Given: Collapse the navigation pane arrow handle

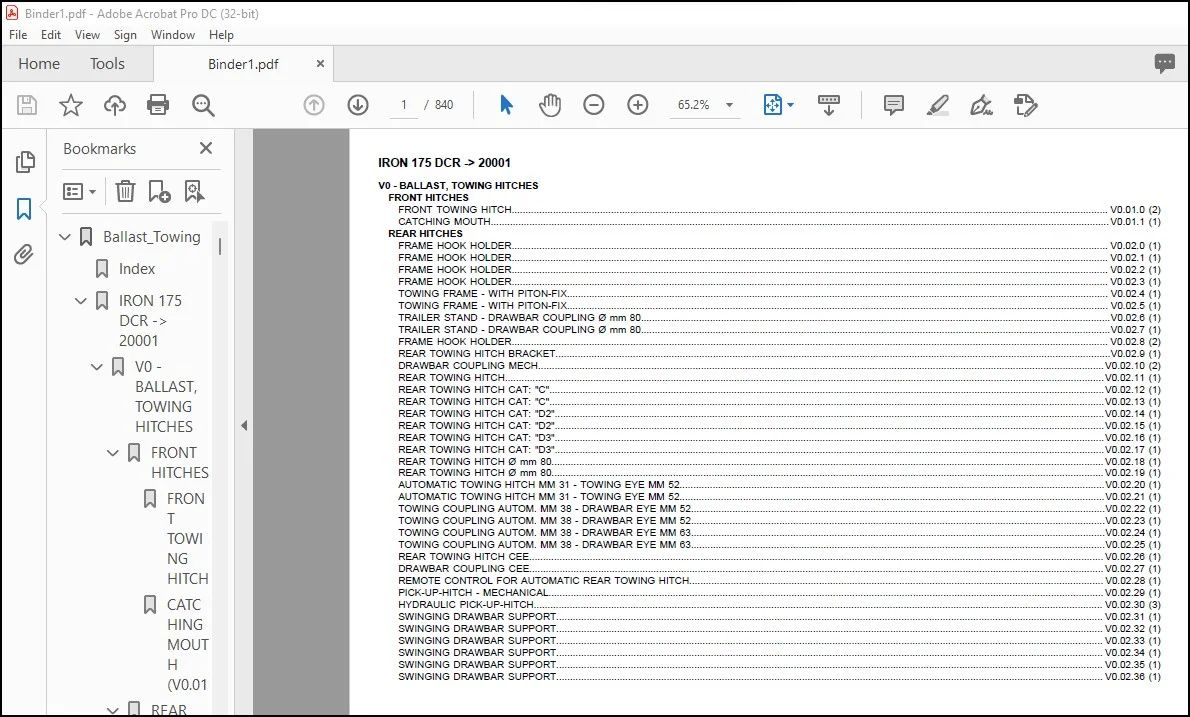Looking at the screenshot, I should (244, 426).
